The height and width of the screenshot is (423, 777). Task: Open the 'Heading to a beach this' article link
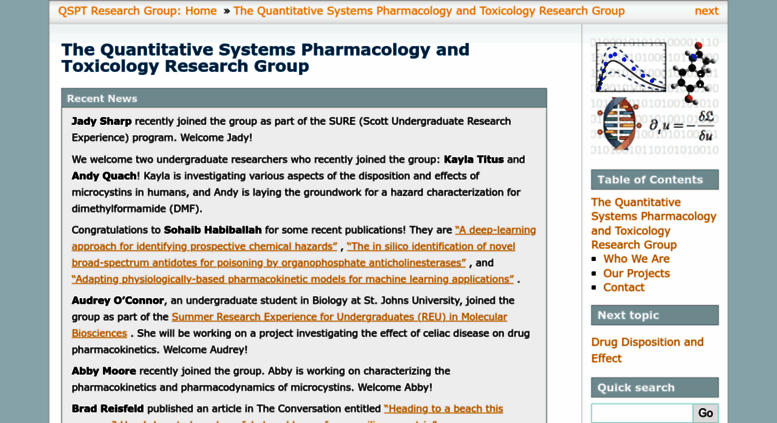tap(444, 409)
